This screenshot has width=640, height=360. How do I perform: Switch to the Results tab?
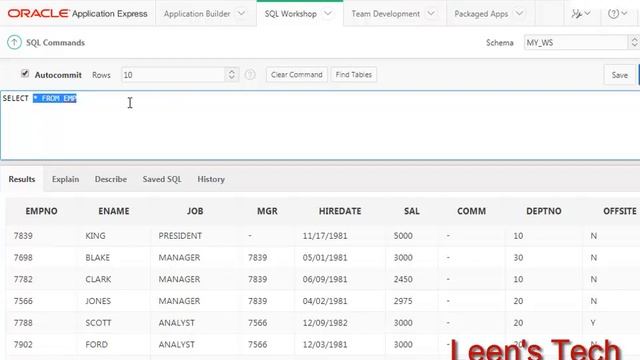click(x=22, y=179)
